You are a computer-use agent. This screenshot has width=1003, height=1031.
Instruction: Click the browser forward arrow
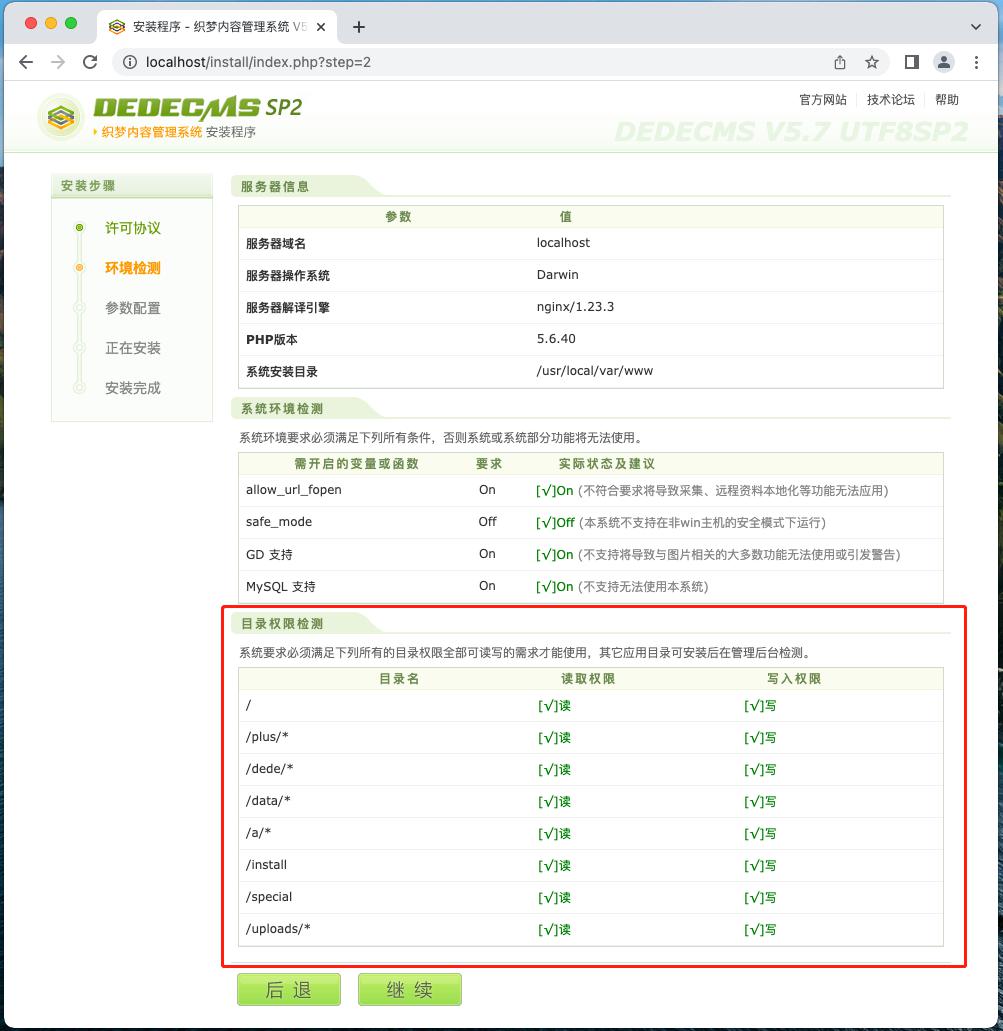coord(59,62)
